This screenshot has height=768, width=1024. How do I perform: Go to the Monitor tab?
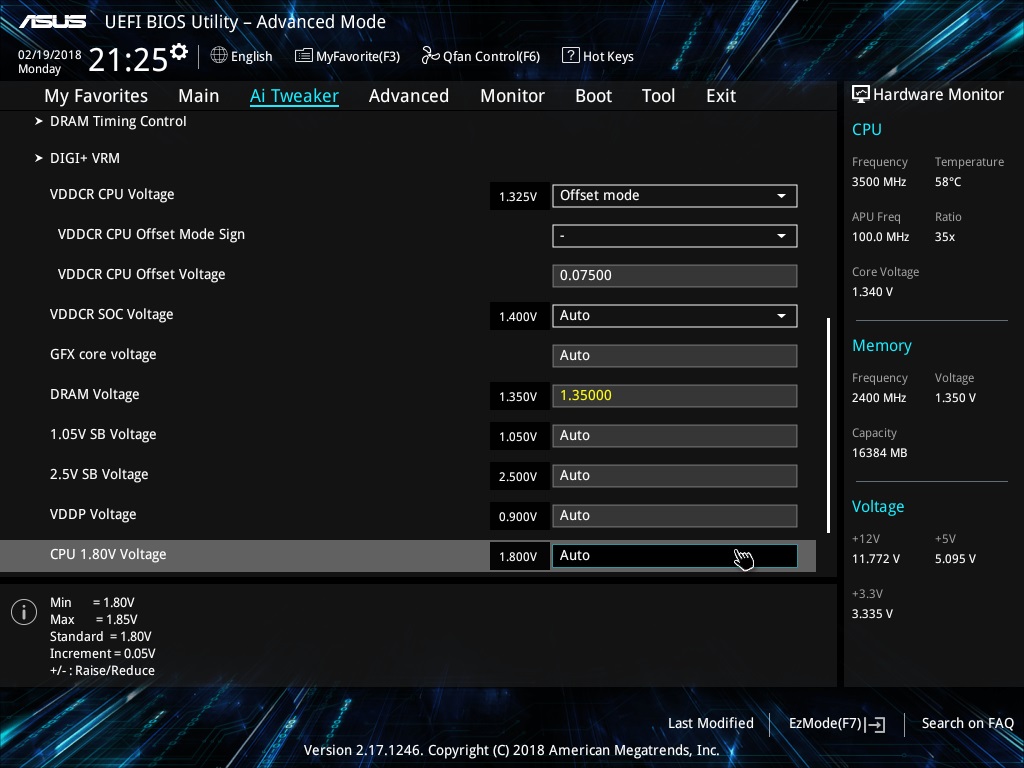click(512, 95)
